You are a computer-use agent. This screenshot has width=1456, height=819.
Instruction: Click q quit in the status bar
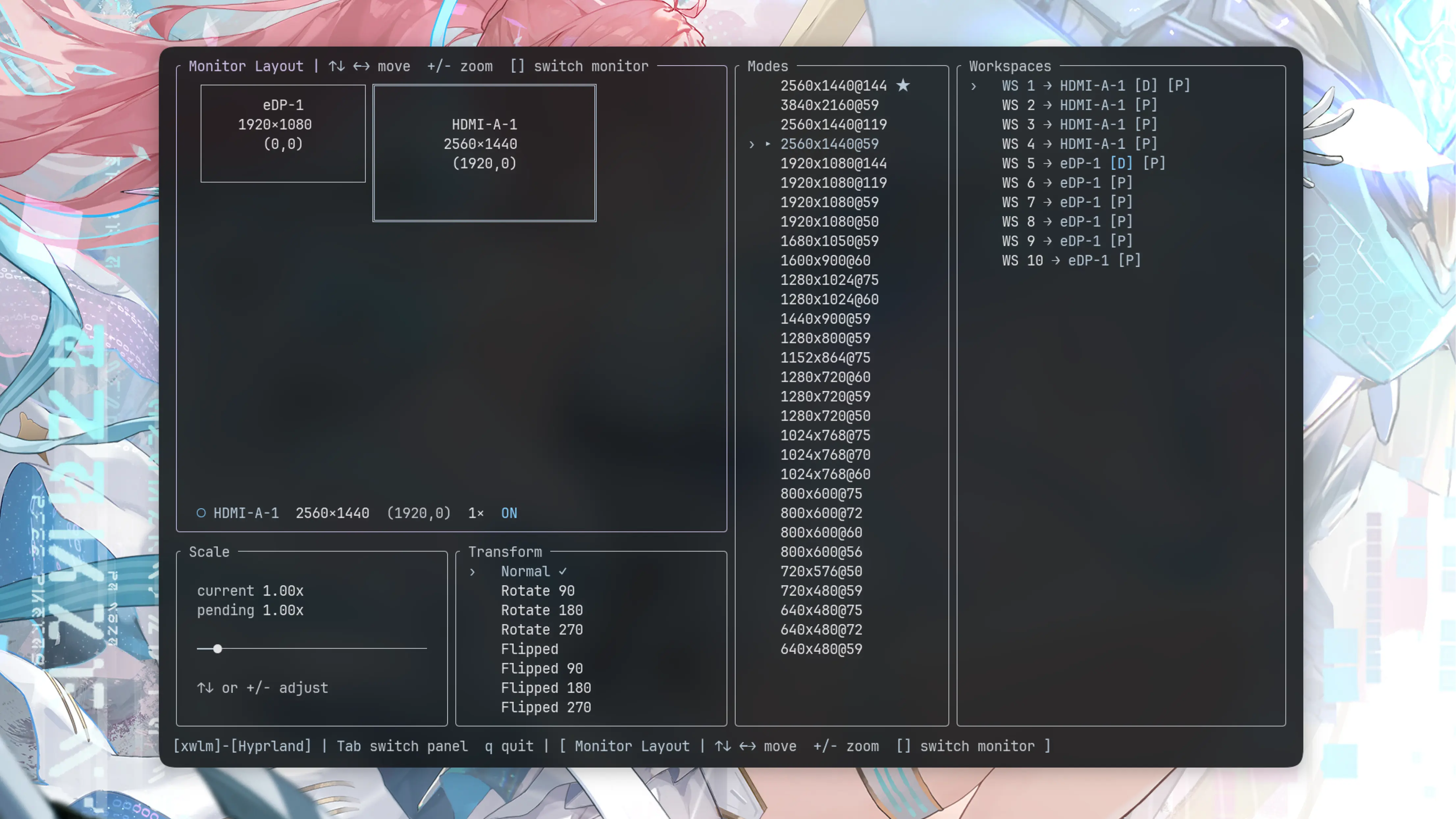pos(509,746)
